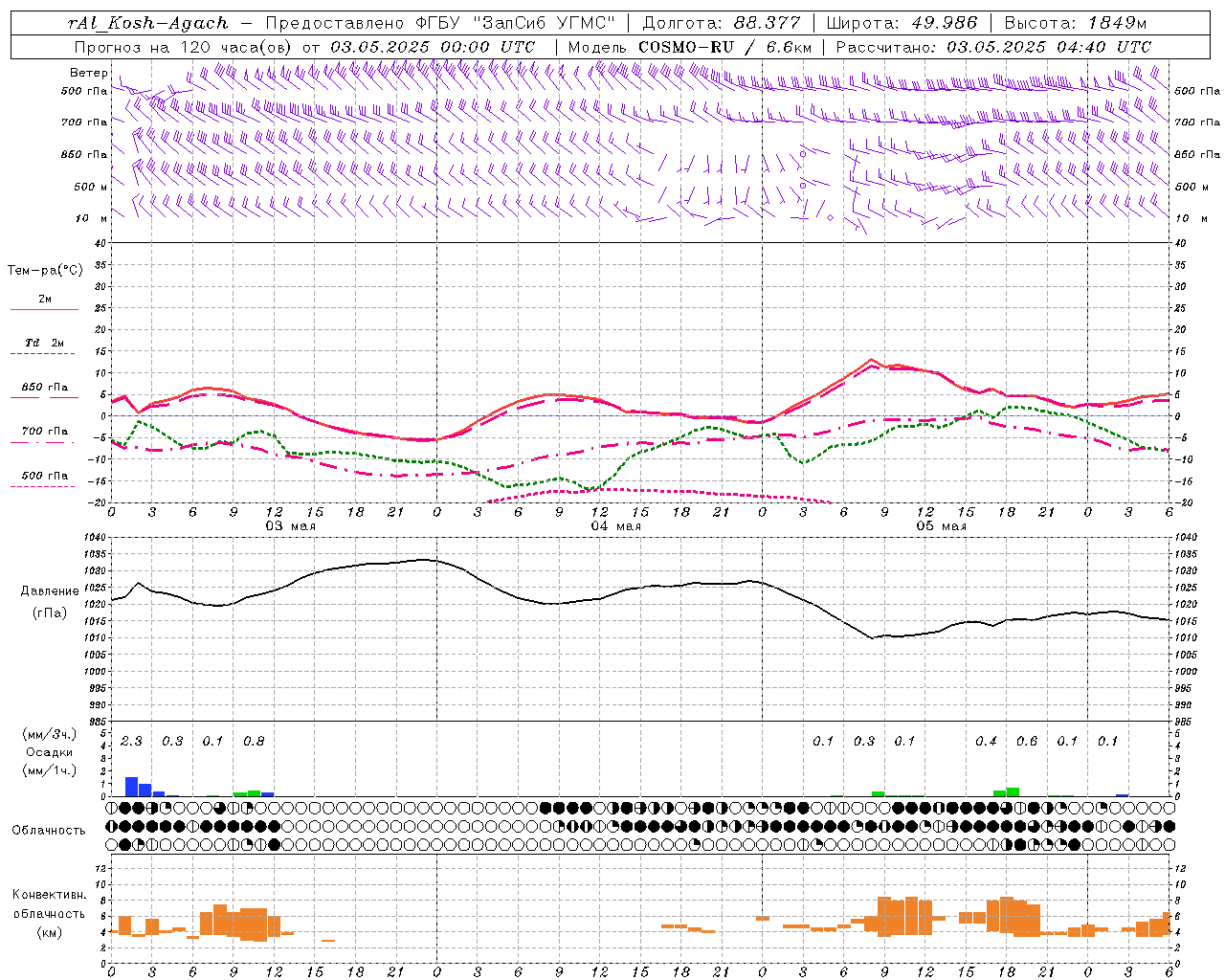Click the dash-dot line sample under 700 гПа legend
The width and height of the screenshot is (1225, 980).
(x=44, y=443)
